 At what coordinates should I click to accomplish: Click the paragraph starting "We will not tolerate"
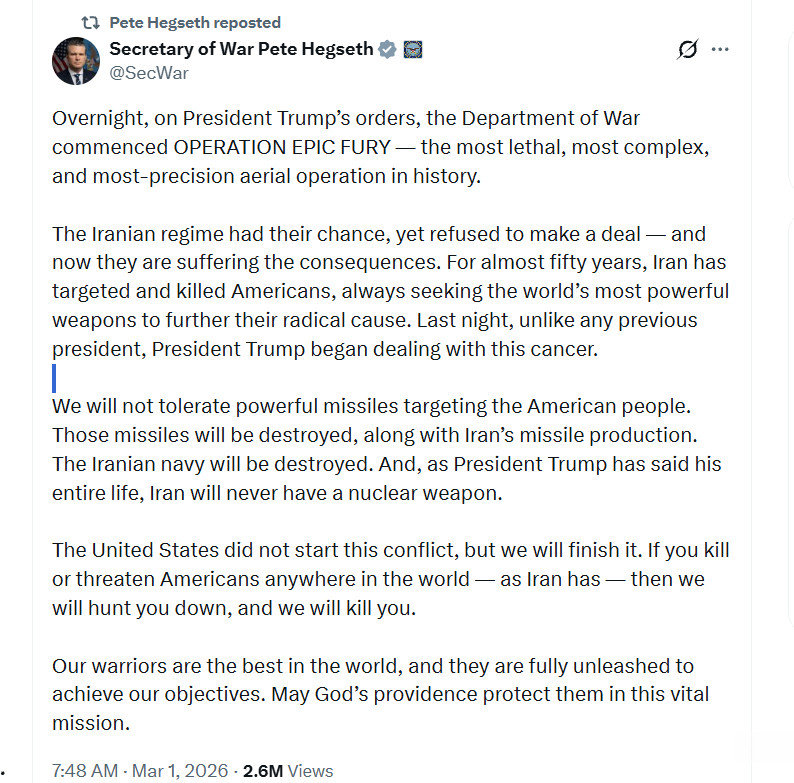click(387, 450)
